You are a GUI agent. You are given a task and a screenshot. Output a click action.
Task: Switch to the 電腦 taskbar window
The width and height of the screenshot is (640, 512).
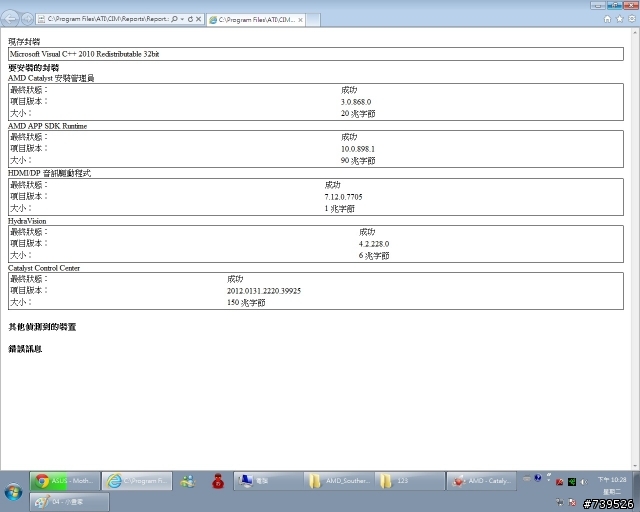[x=268, y=481]
